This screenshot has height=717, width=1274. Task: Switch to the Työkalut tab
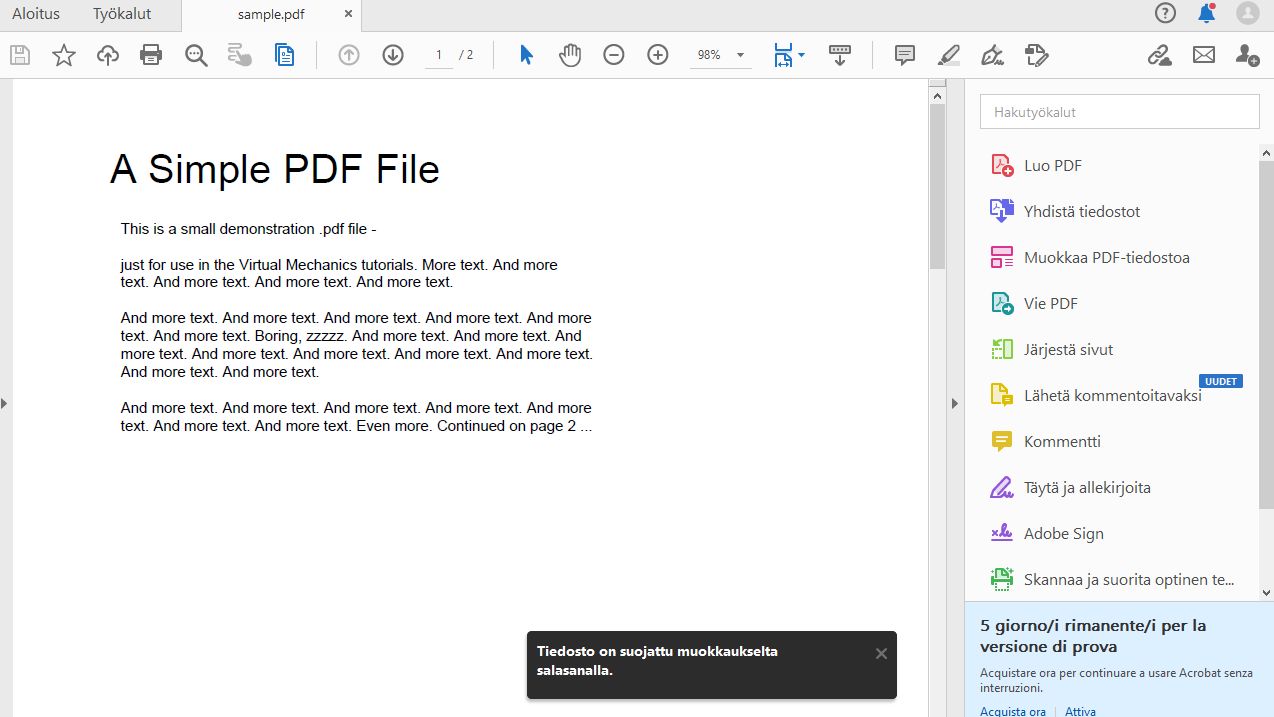coord(122,14)
